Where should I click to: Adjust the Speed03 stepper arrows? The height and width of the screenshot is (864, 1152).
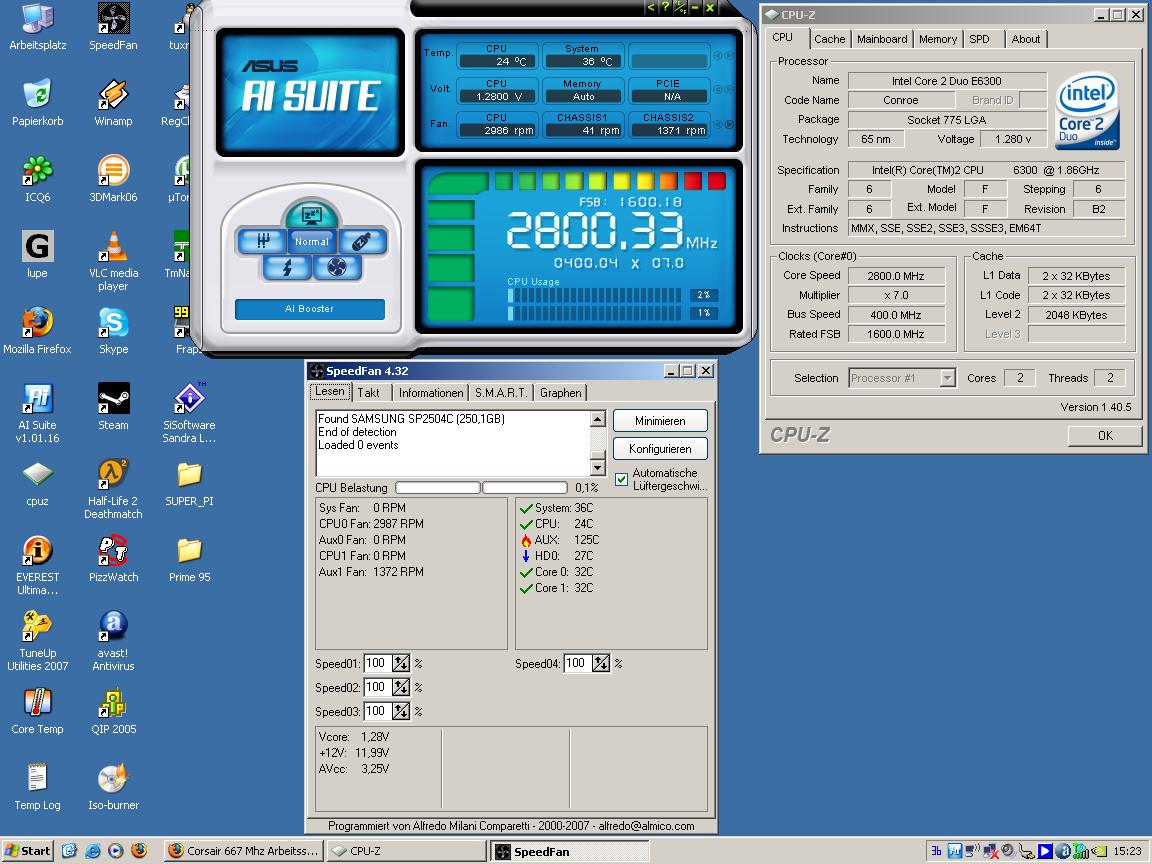[x=400, y=712]
